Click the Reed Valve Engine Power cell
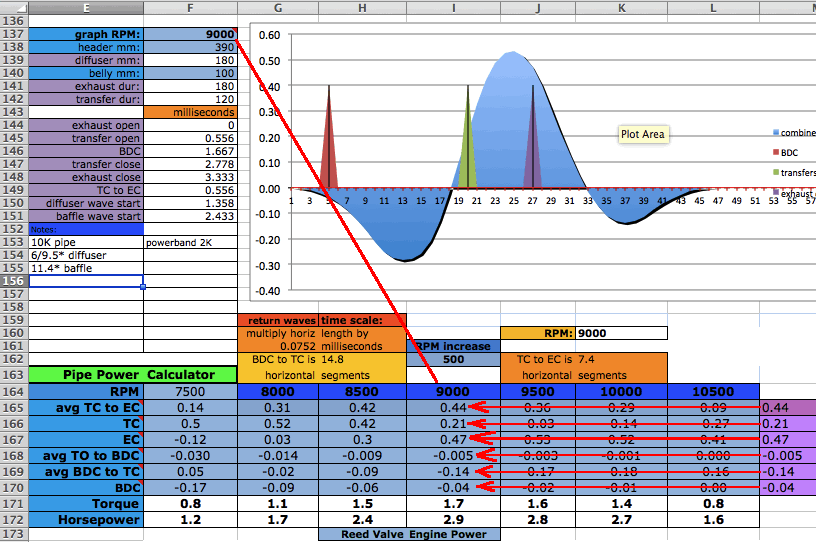Screen dimensions: 816x542 click(x=409, y=534)
